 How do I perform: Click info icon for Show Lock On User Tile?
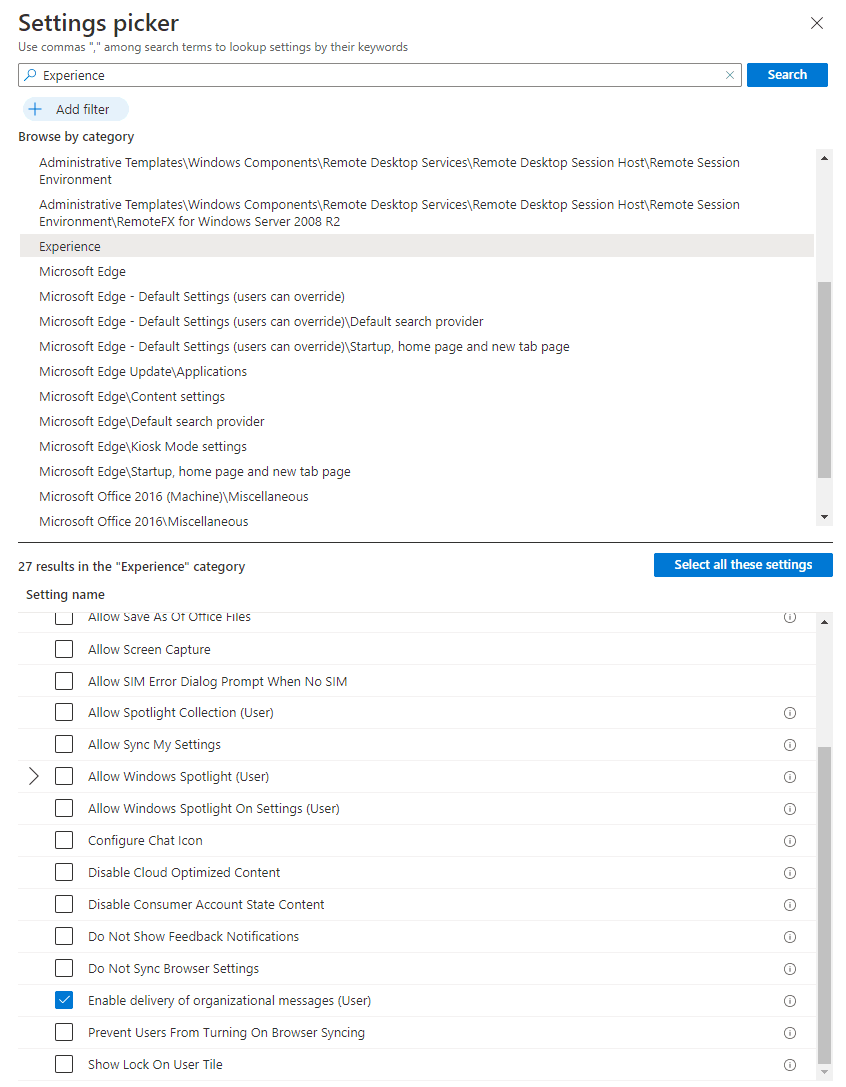click(x=789, y=1065)
